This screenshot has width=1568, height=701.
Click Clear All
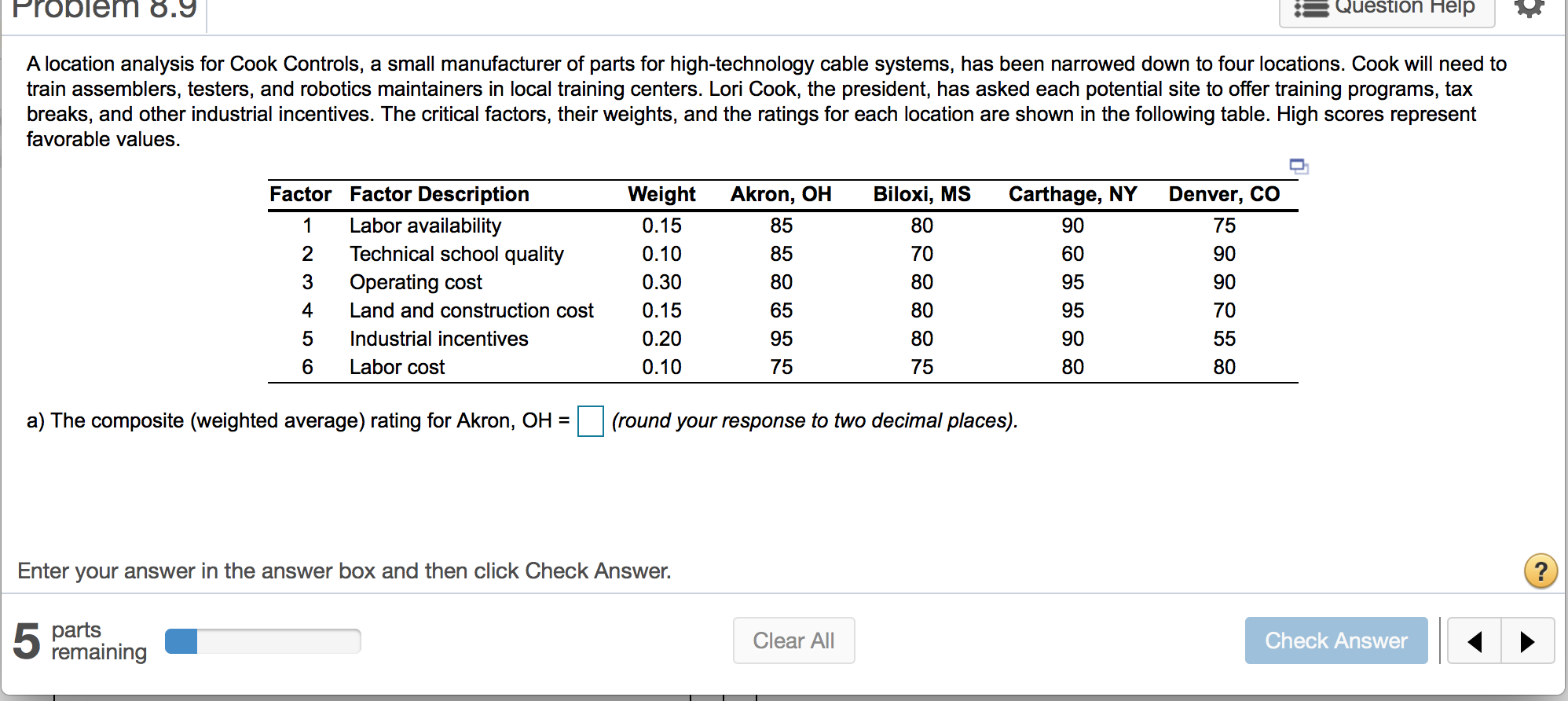coord(793,640)
